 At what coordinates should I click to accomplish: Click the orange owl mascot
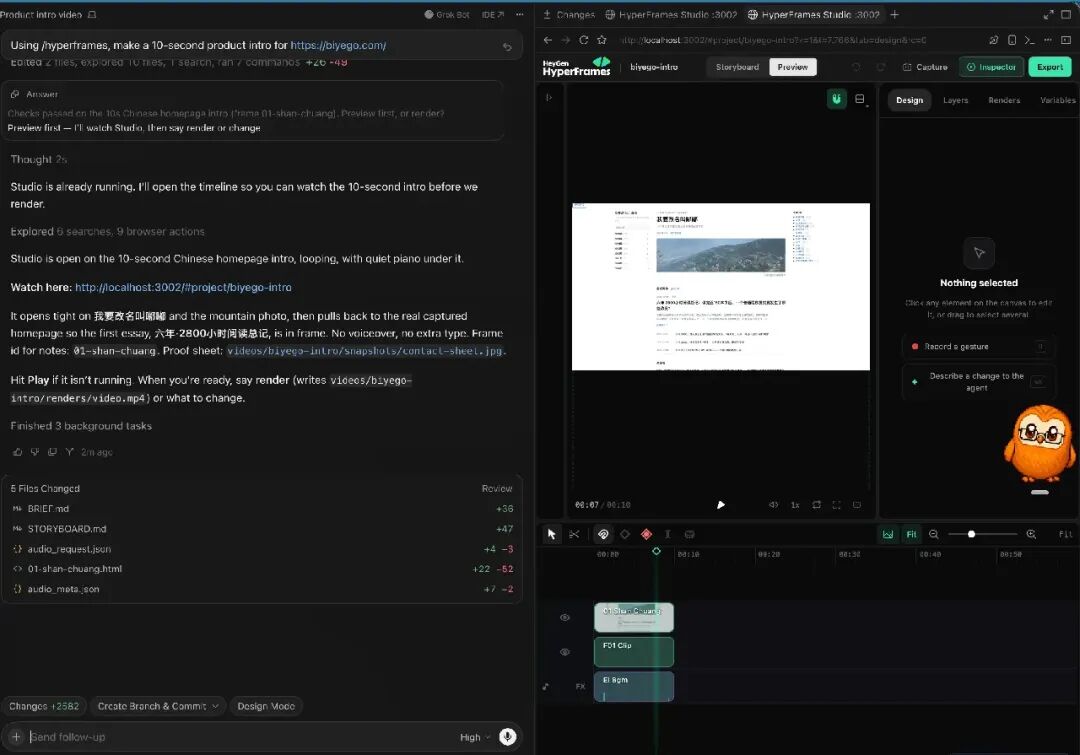1039,444
